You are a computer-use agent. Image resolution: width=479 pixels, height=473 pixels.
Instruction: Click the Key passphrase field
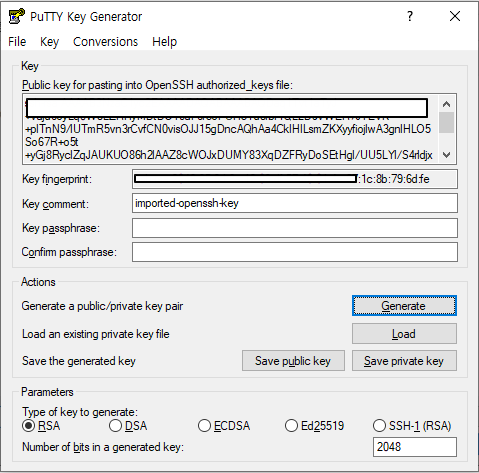295,228
